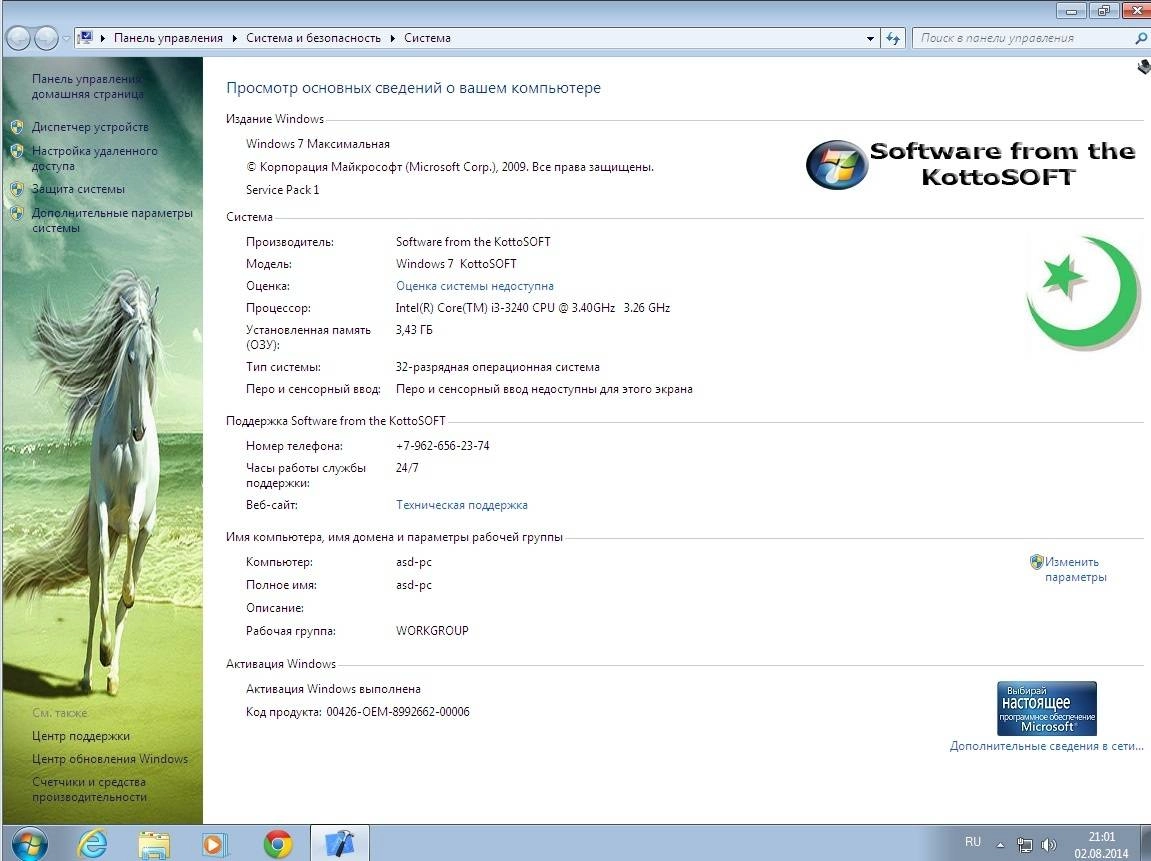
Task: Click shield icon beside Дополнительные параметры системы
Action: pyautogui.click(x=17, y=214)
